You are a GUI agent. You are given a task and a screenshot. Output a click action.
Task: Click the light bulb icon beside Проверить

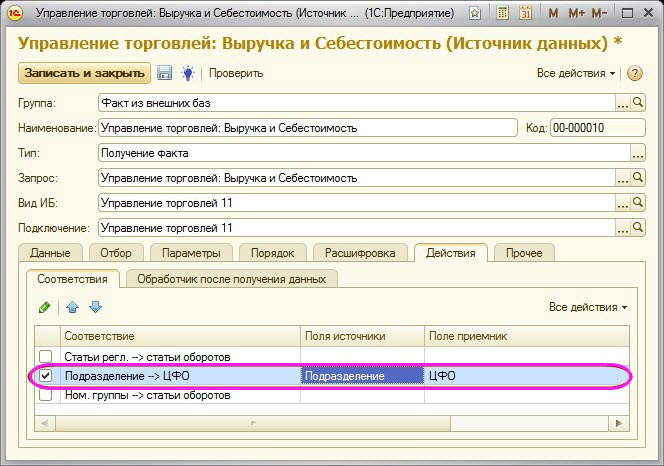(188, 73)
